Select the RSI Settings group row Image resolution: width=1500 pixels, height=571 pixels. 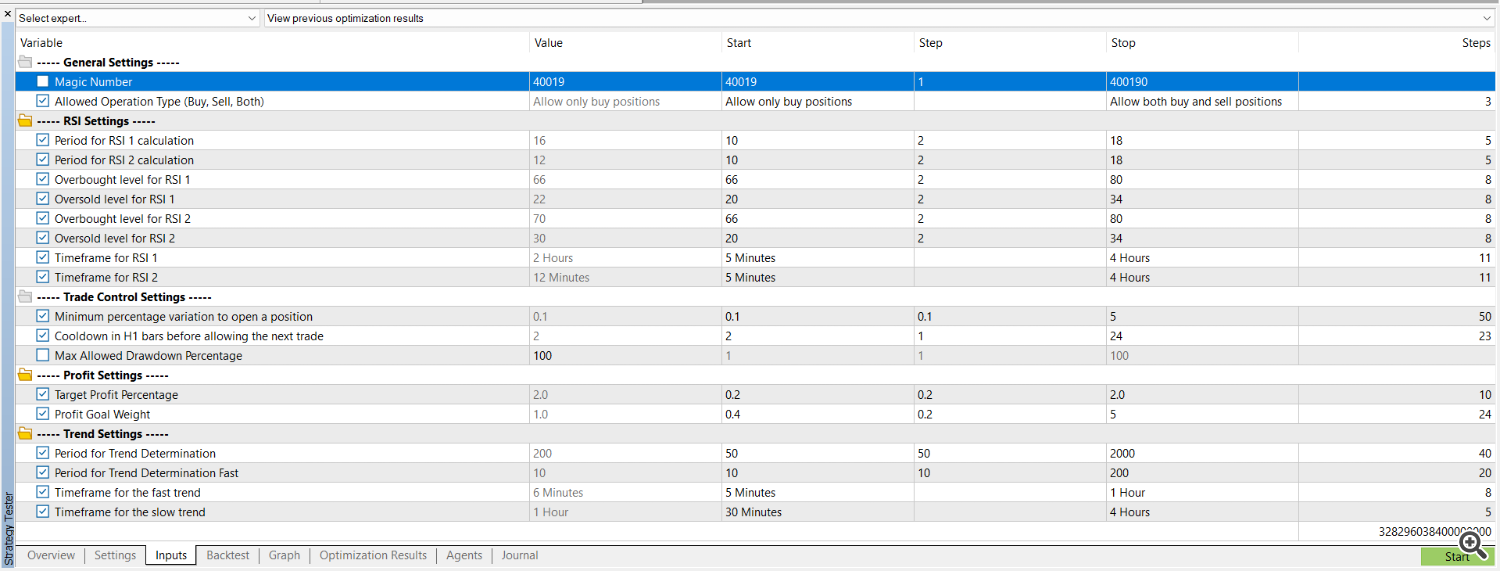756,121
